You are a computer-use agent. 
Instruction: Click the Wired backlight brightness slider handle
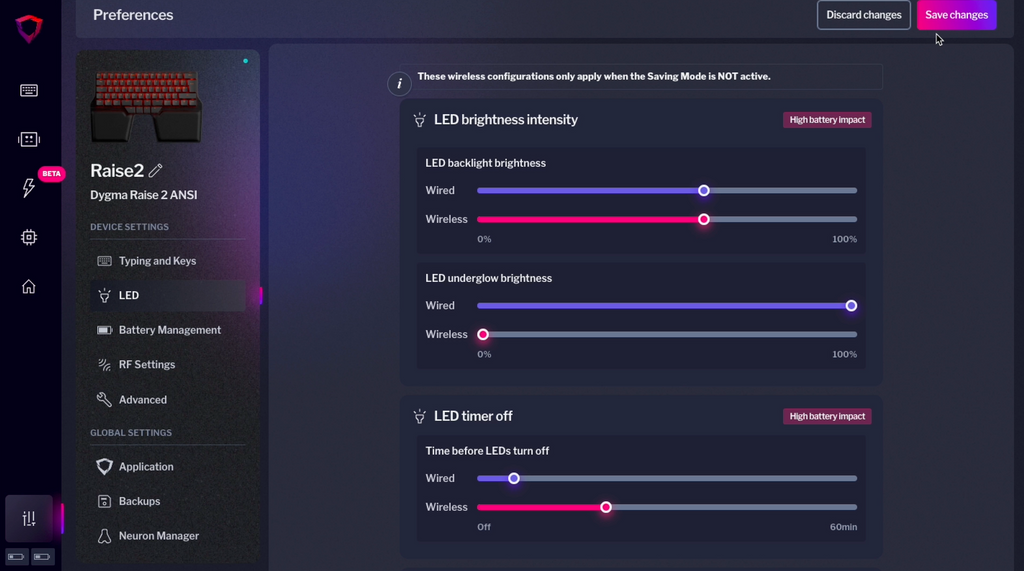(x=704, y=190)
